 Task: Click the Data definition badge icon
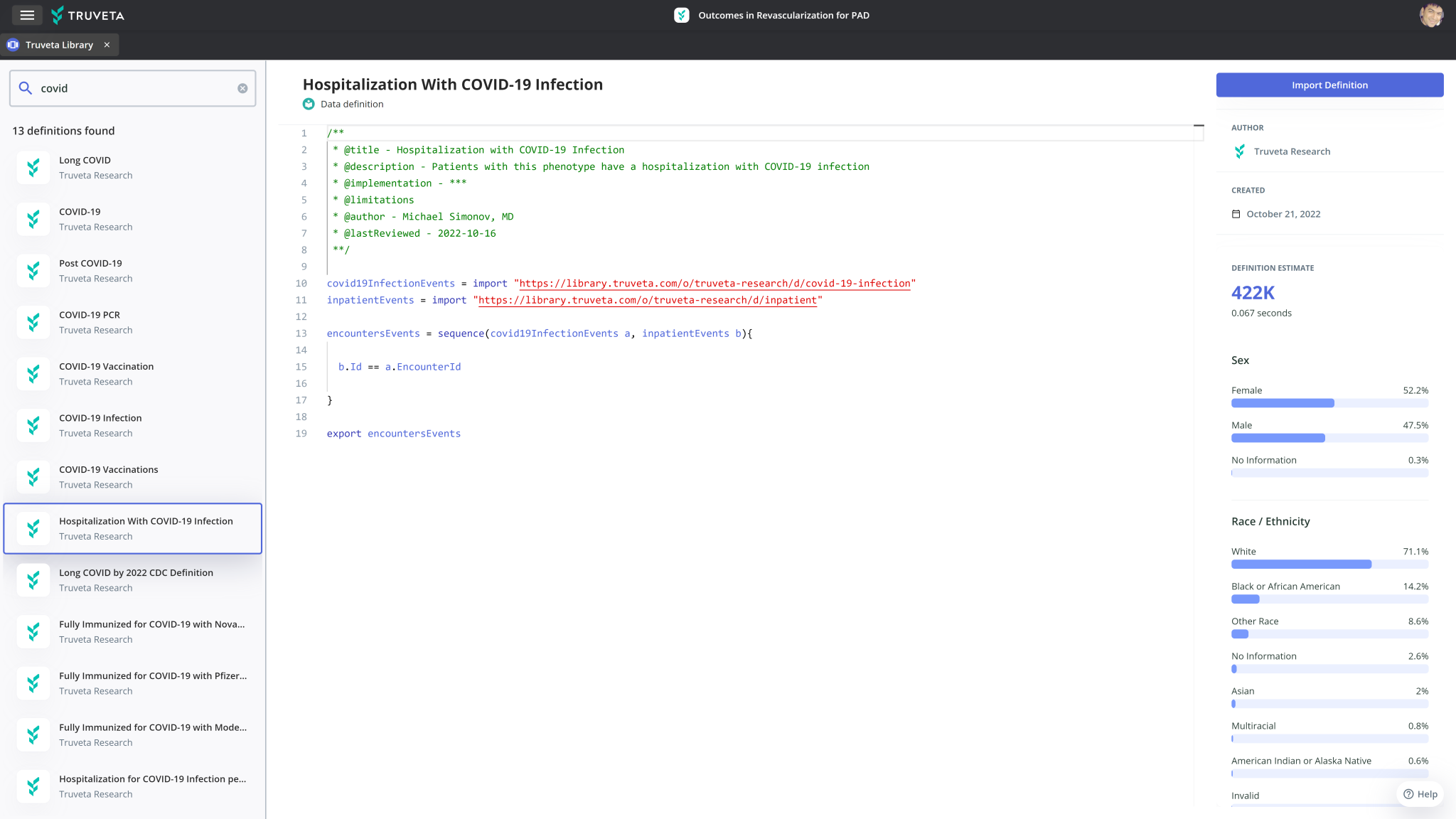pyautogui.click(x=309, y=104)
